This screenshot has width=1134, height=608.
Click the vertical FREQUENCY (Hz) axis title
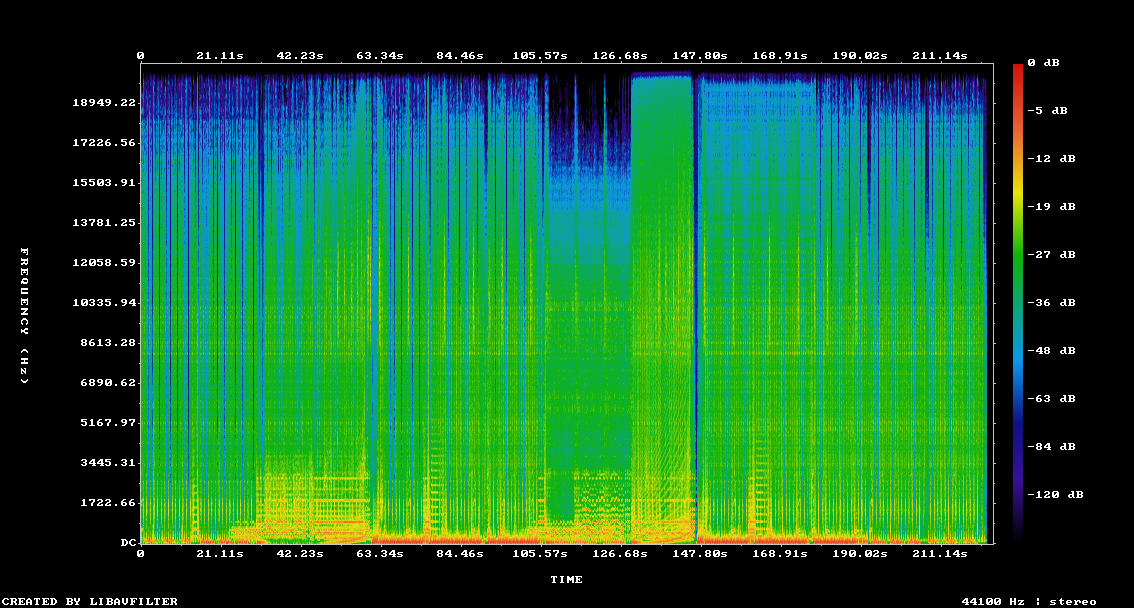[x=25, y=316]
